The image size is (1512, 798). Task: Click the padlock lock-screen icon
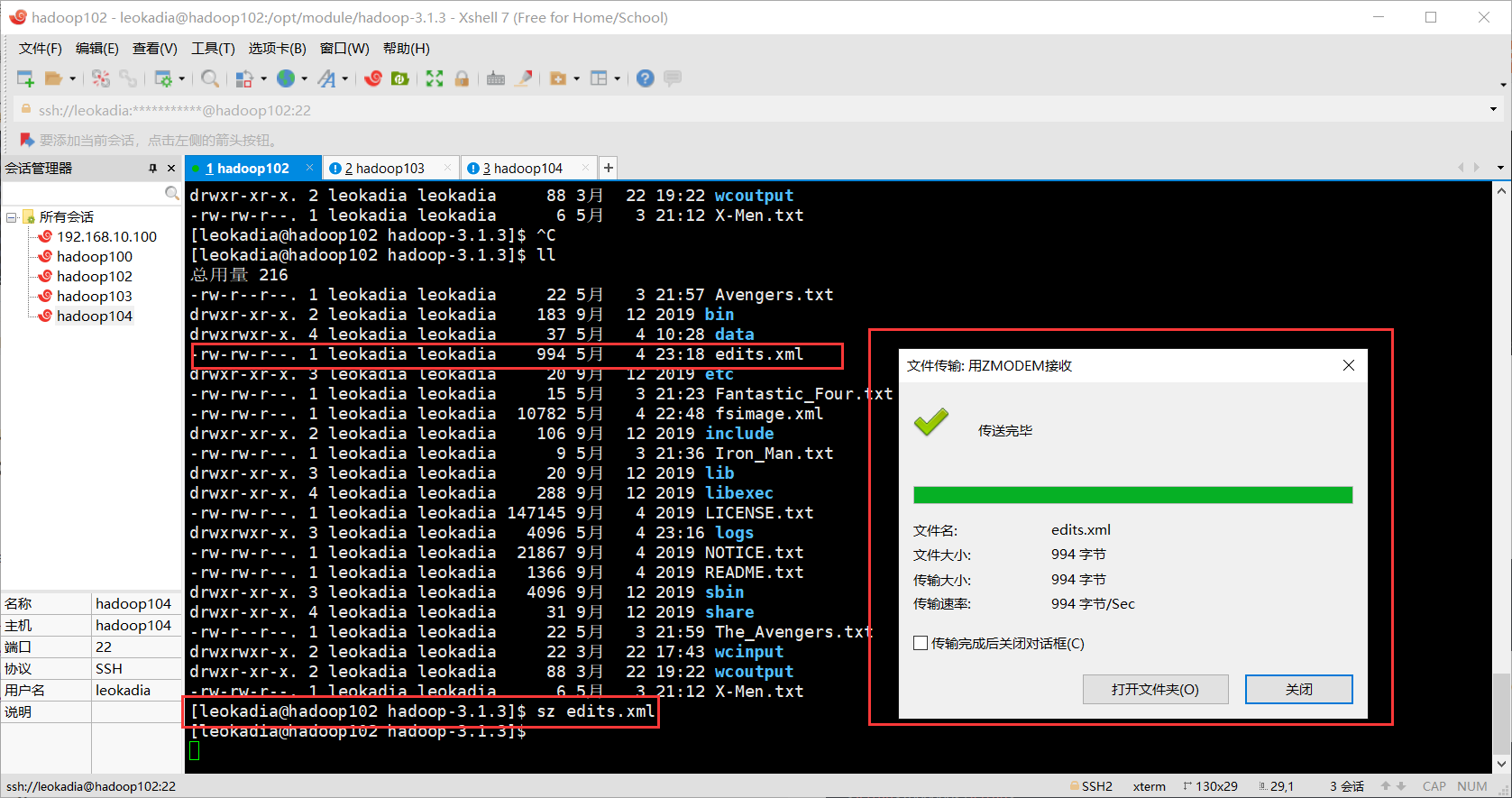(x=462, y=78)
